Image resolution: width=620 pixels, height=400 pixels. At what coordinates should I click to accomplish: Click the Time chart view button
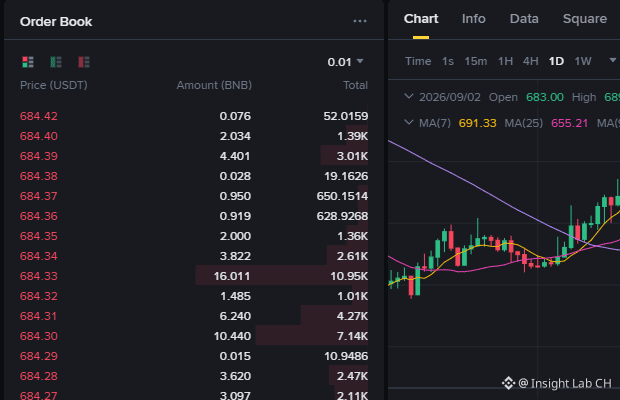click(418, 61)
